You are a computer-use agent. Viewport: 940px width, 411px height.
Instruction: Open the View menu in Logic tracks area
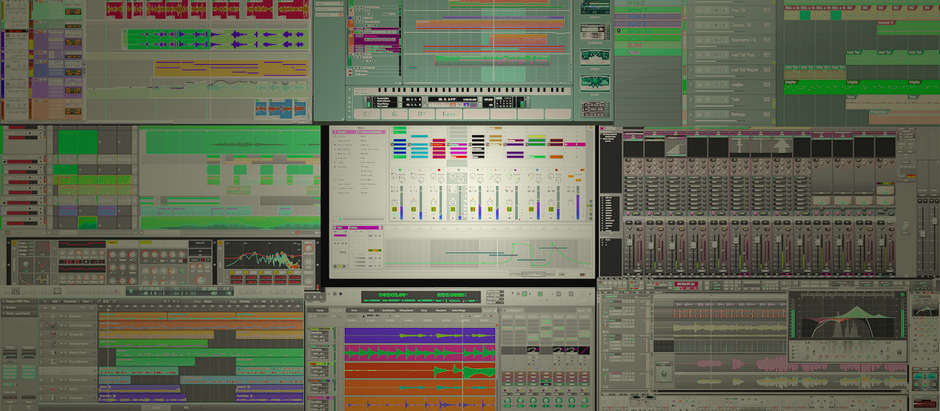(87, 301)
